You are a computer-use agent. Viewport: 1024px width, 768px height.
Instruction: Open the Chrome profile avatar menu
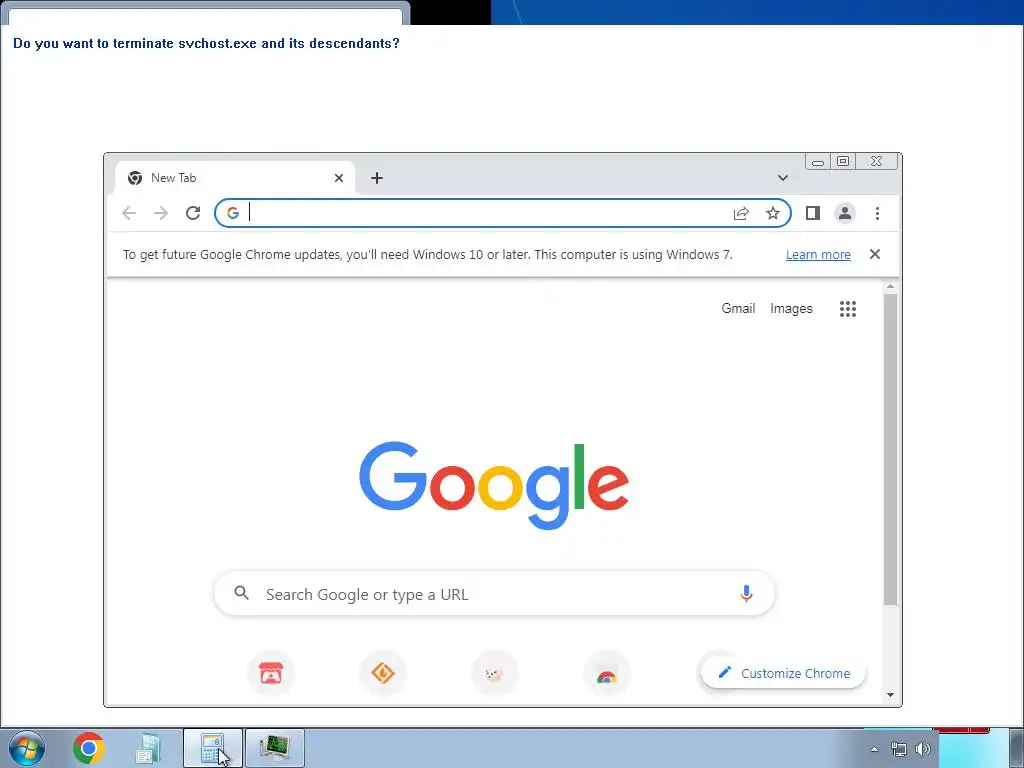coord(844,213)
